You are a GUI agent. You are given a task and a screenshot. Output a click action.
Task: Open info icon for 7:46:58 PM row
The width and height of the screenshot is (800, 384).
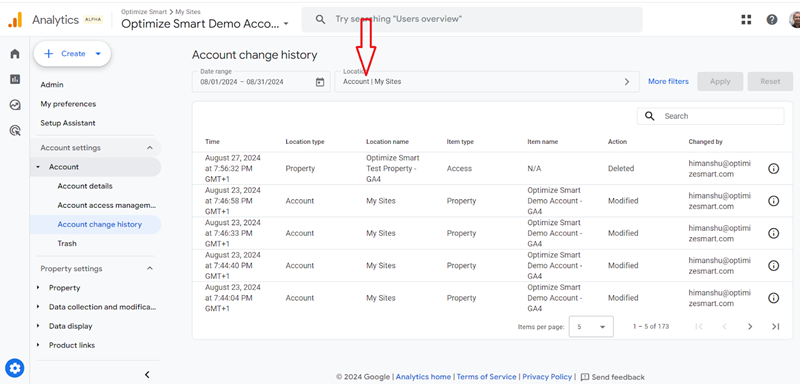(x=773, y=201)
